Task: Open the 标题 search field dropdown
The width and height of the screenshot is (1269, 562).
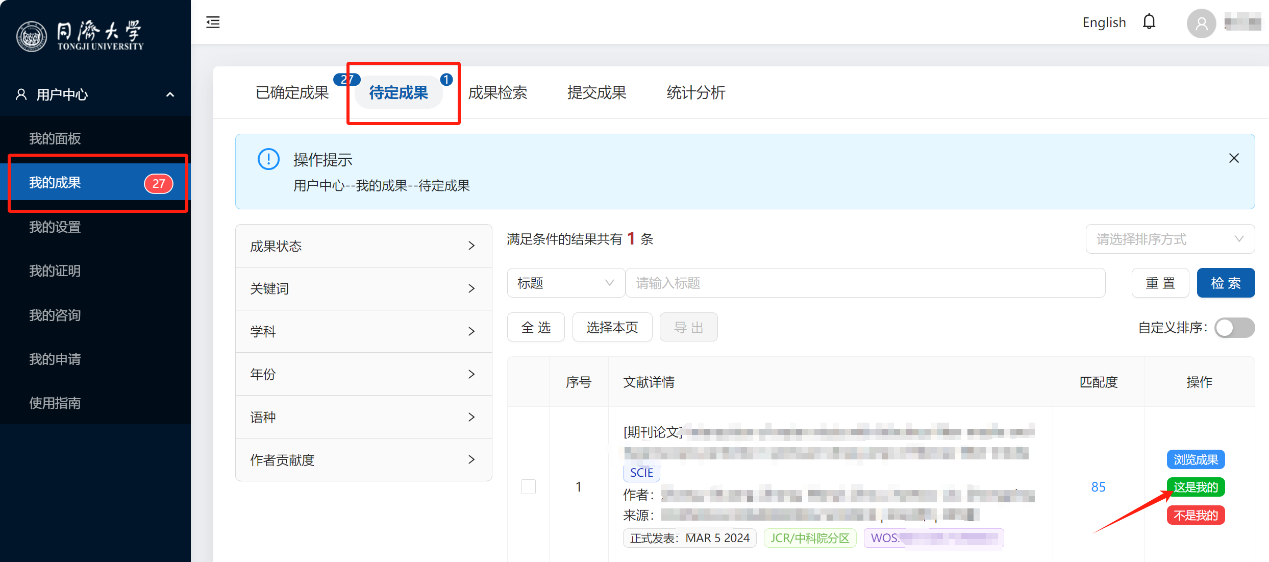Action: [566, 283]
